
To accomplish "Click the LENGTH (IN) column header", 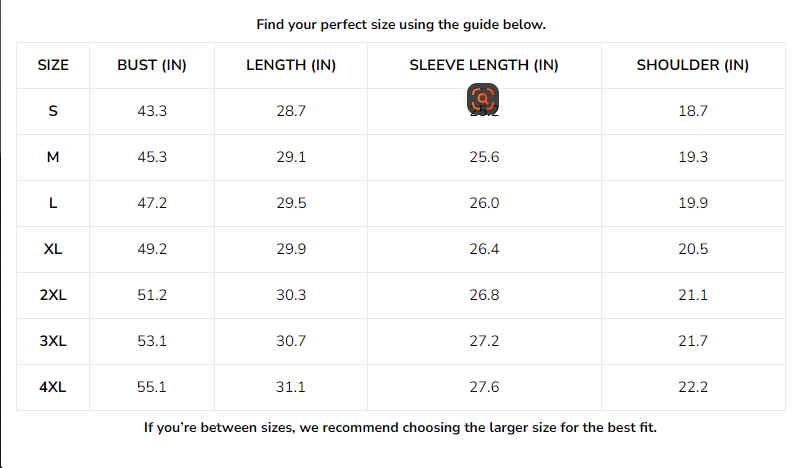I will pos(291,66).
